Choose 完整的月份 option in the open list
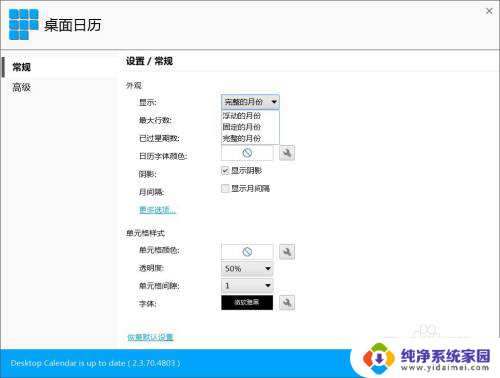 (x=250, y=138)
